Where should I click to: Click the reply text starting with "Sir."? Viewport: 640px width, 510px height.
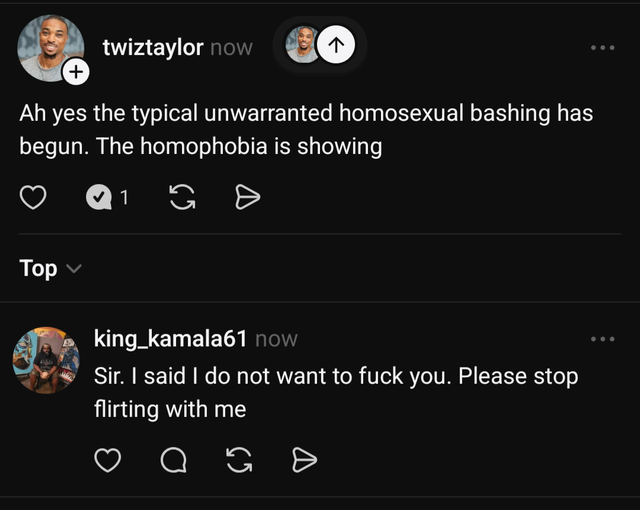coord(335,393)
